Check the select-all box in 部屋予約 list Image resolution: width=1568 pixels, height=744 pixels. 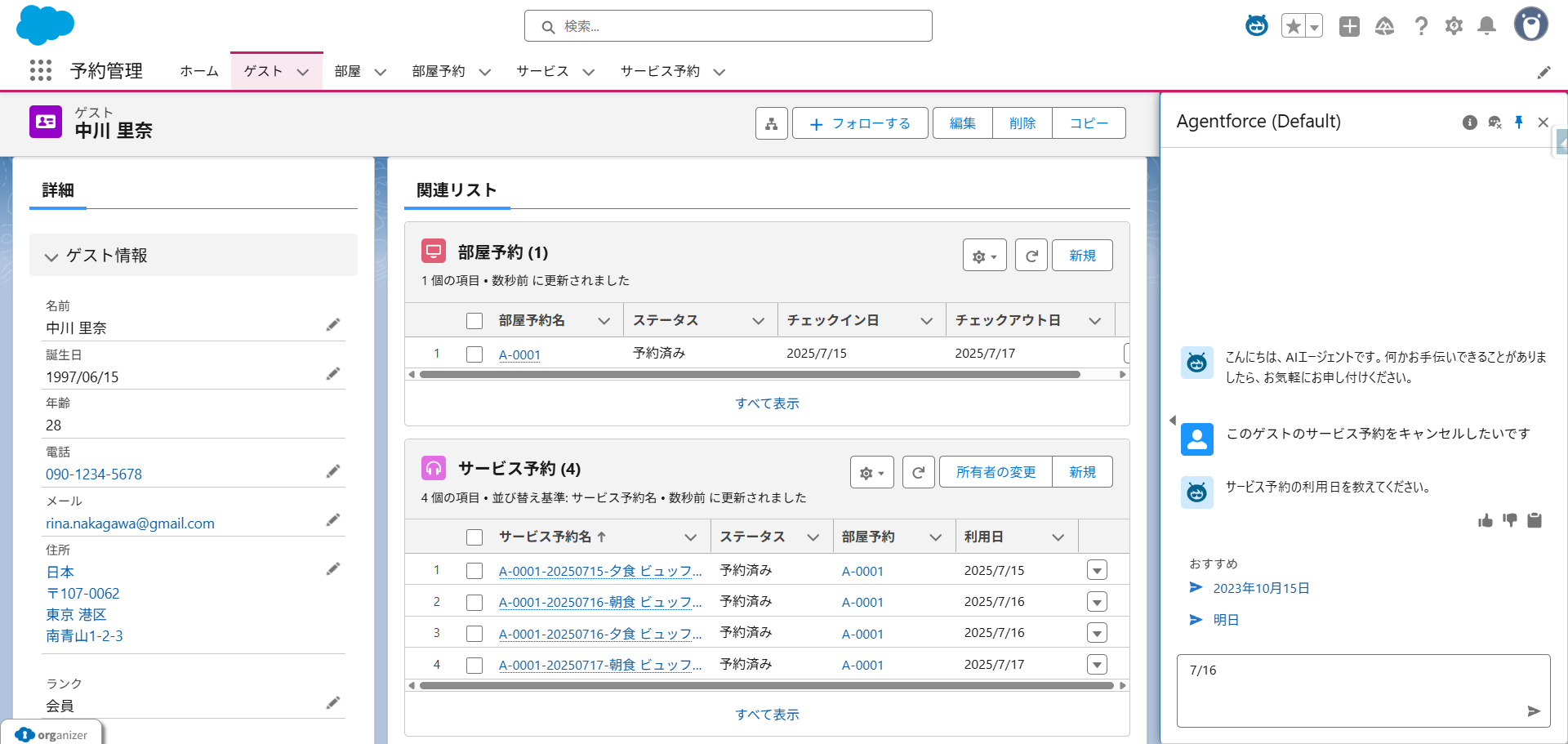(x=474, y=320)
